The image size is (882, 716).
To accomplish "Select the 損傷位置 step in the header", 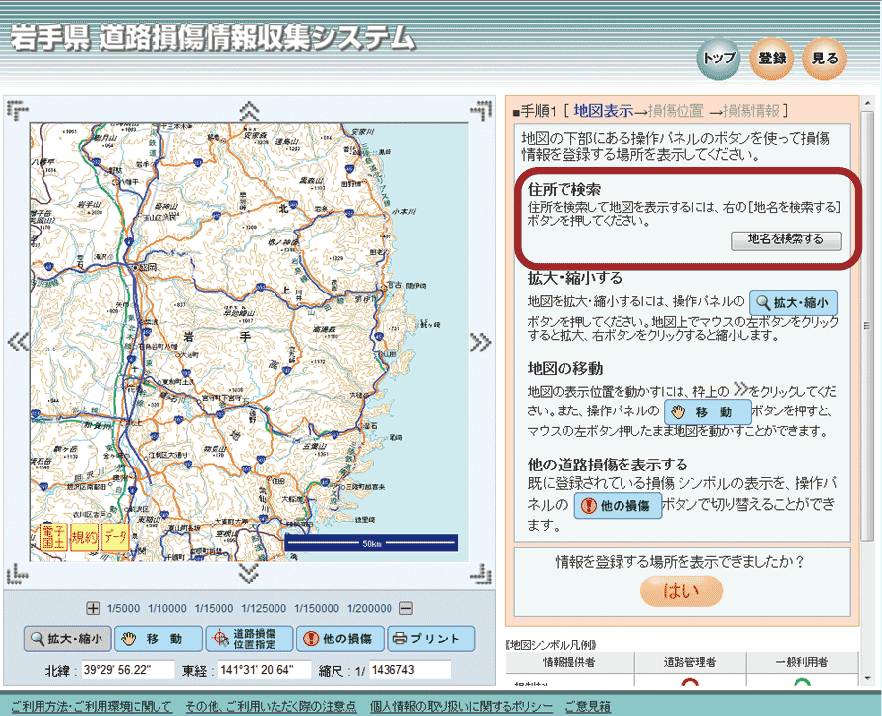I will coord(676,111).
